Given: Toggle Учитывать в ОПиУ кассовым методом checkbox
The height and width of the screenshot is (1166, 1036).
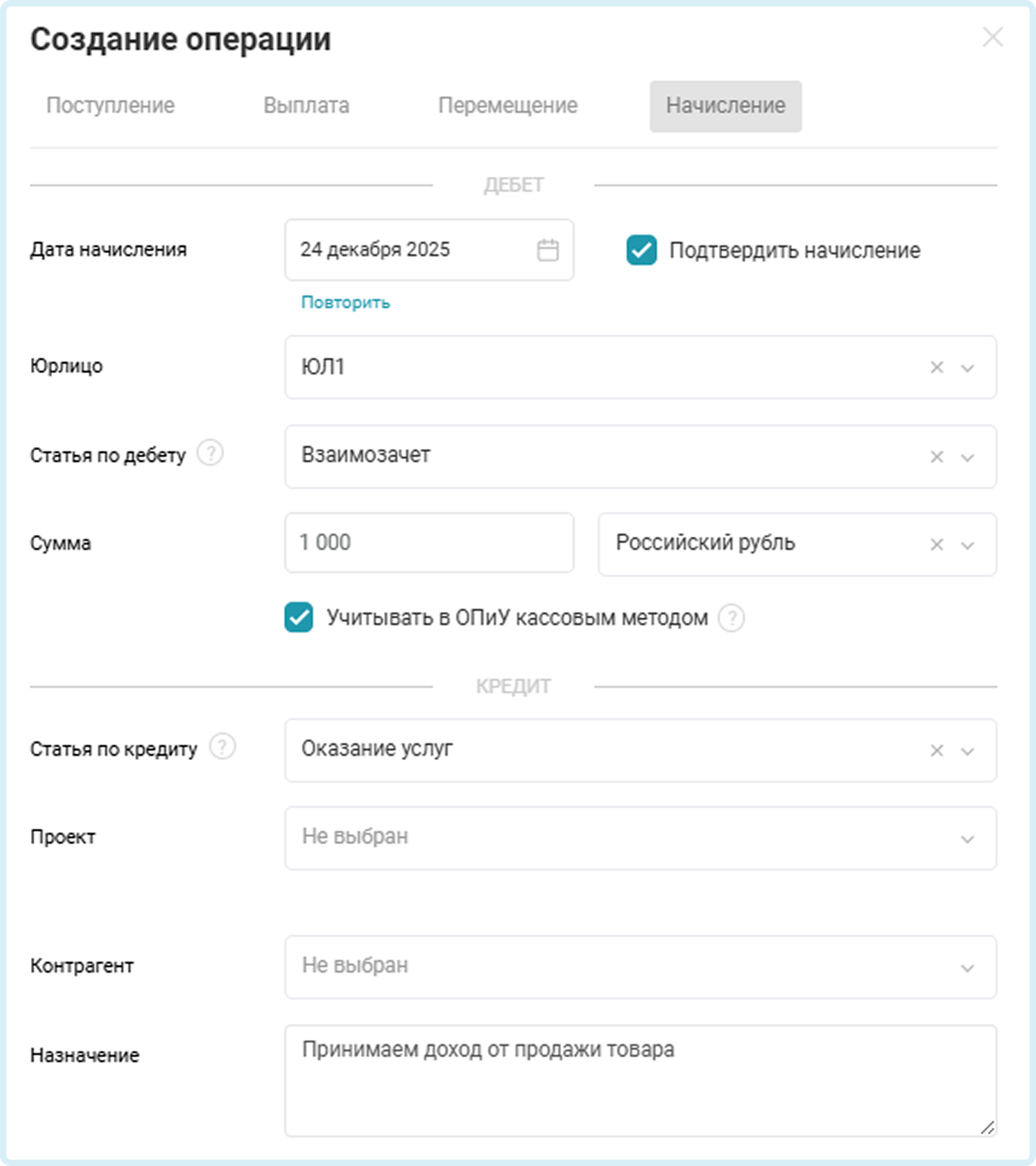Looking at the screenshot, I should pyautogui.click(x=299, y=617).
